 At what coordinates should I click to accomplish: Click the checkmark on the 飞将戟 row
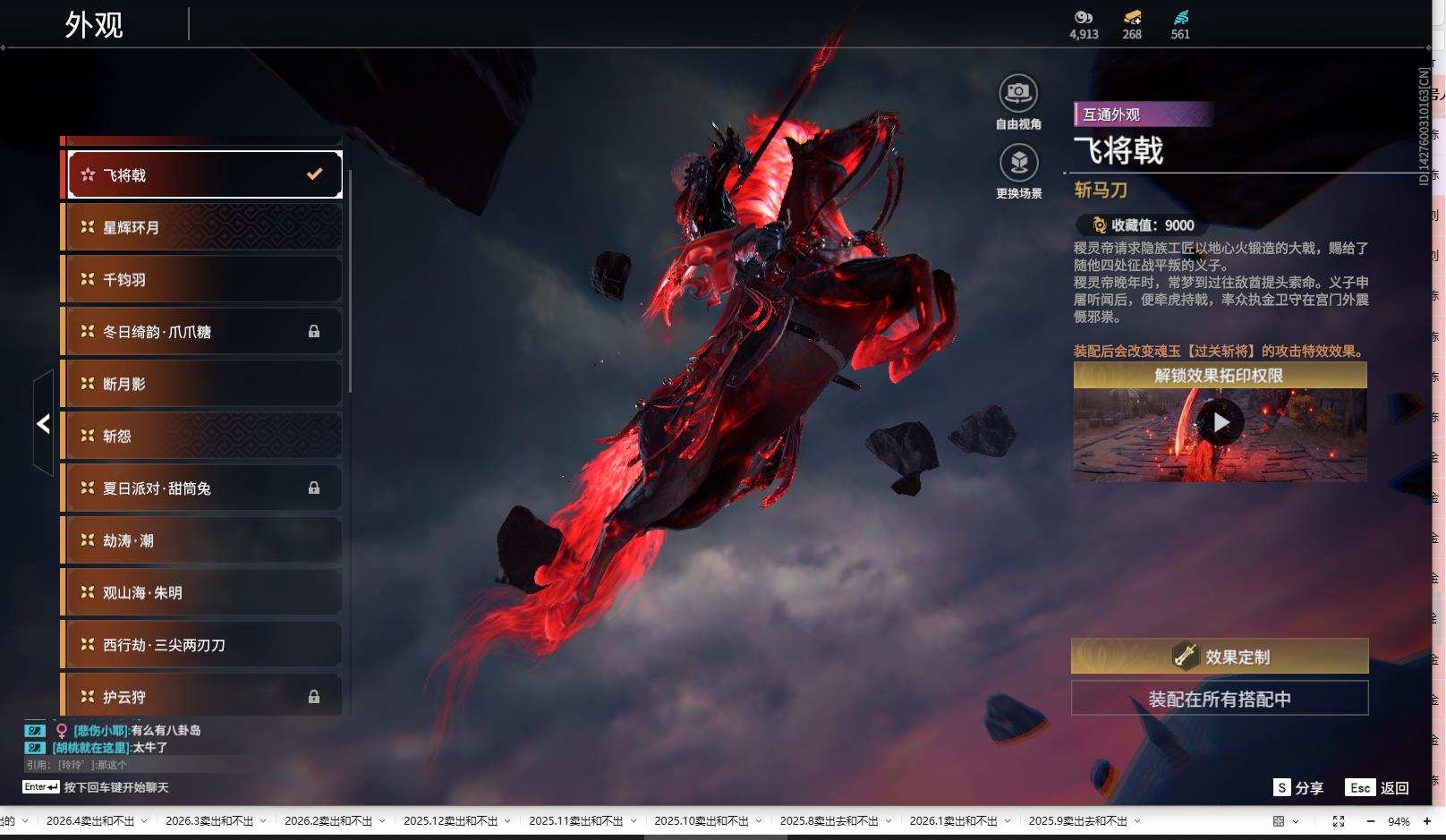coord(314,174)
